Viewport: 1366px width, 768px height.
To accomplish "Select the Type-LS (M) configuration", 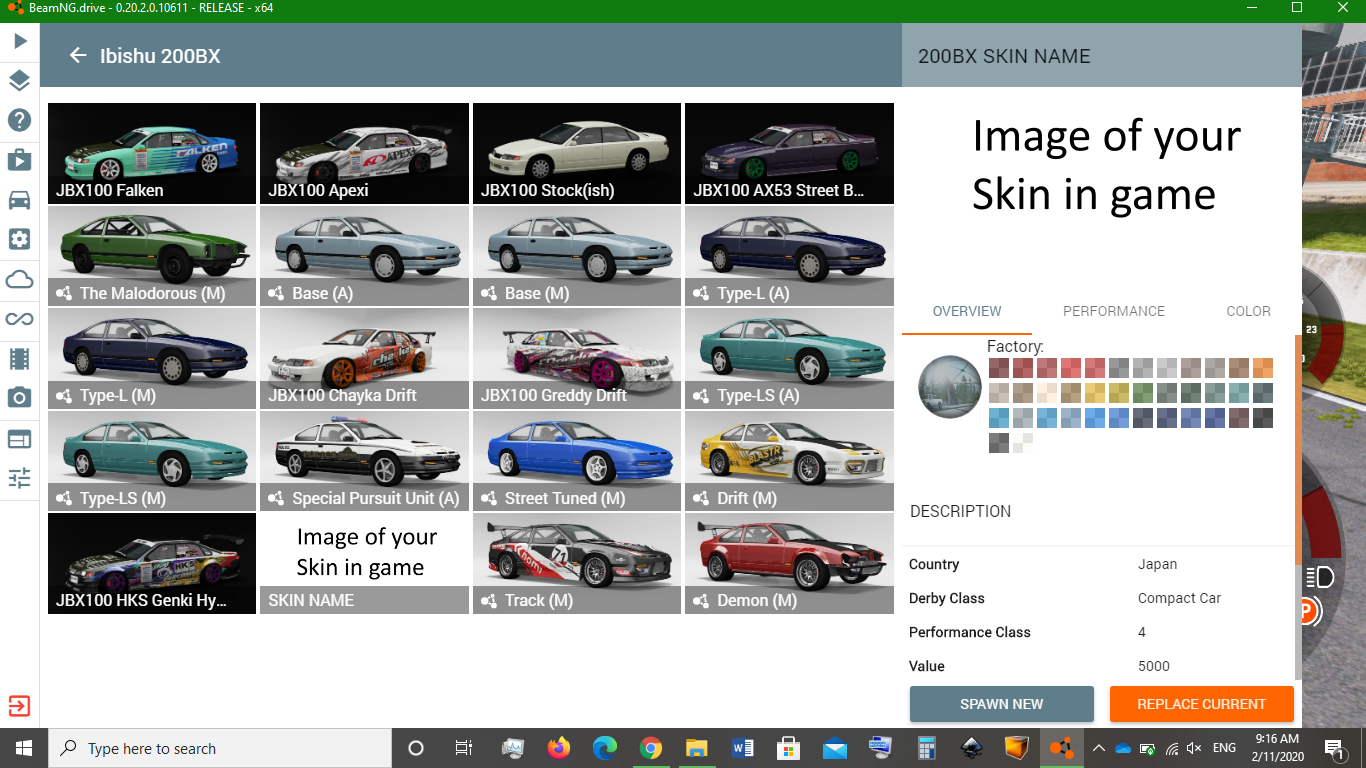I will (152, 461).
